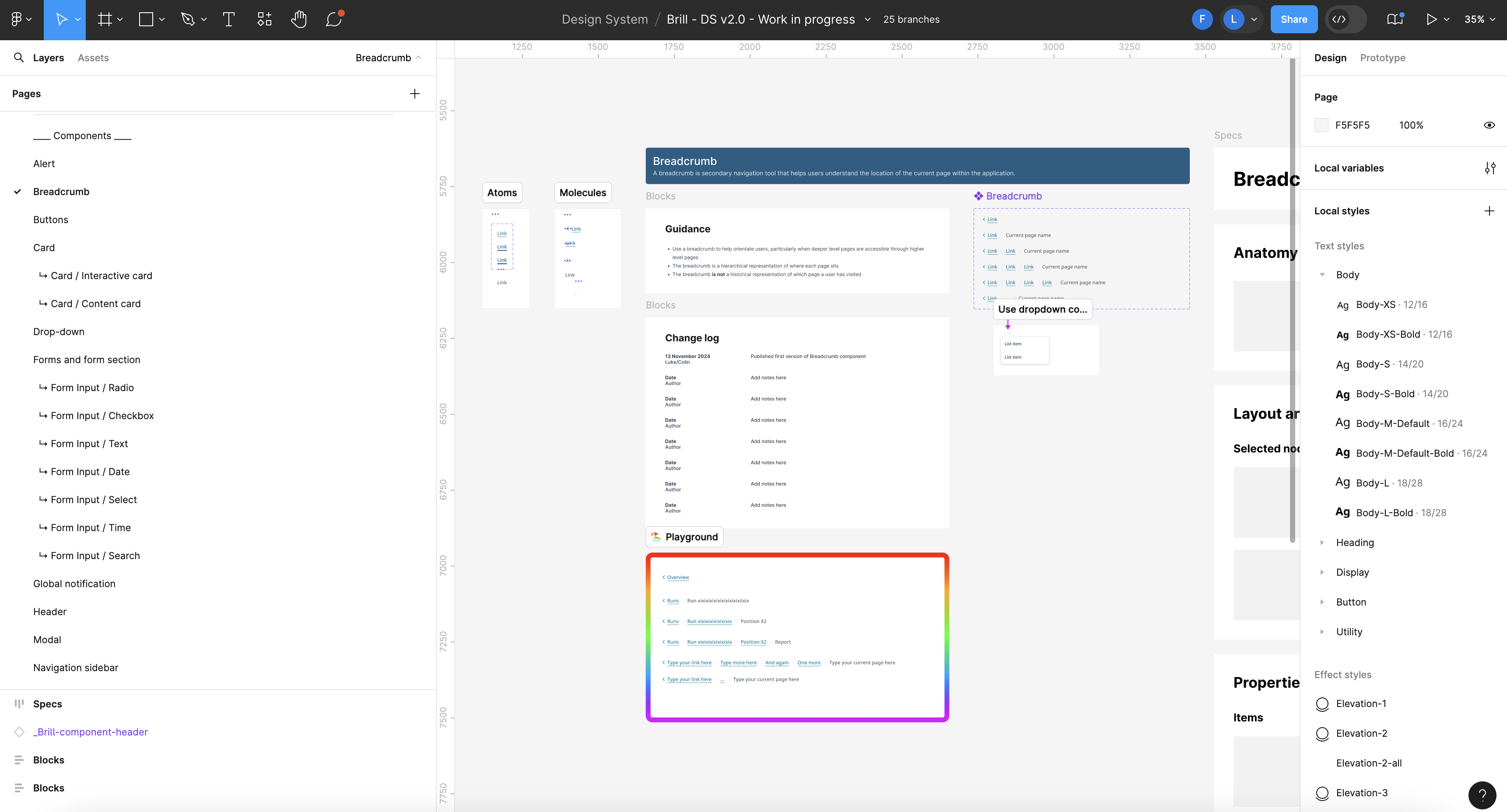Add a new page with the plus button
The width and height of the screenshot is (1507, 812).
[x=415, y=94]
